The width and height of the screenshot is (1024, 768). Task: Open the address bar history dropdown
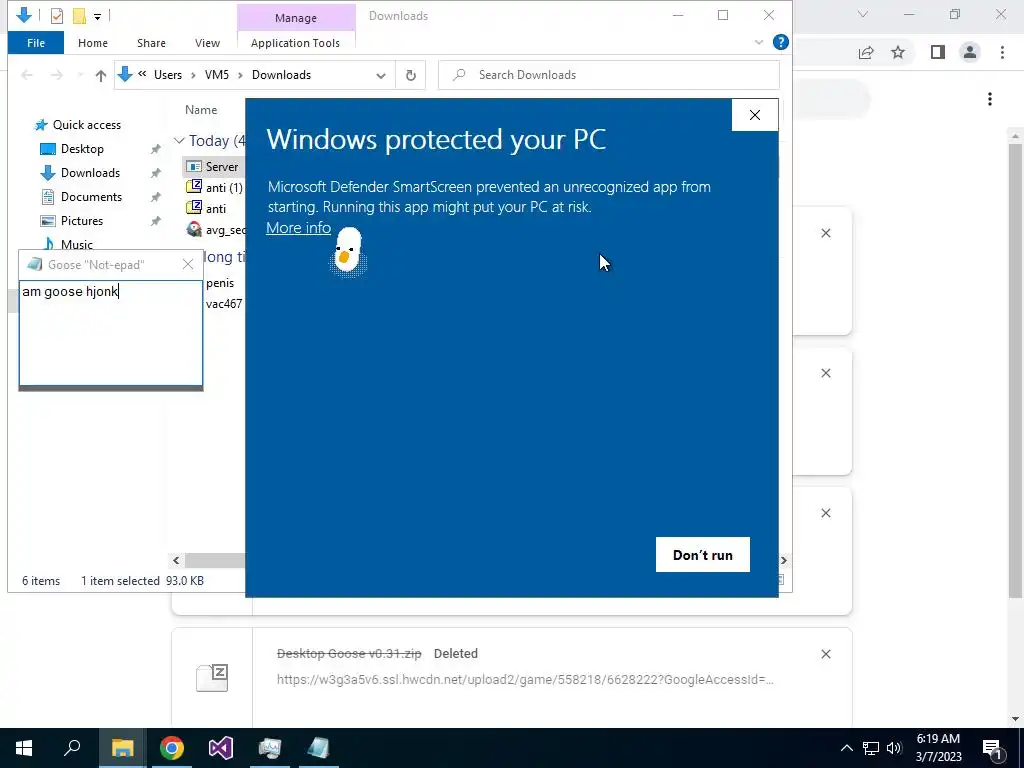point(381,75)
